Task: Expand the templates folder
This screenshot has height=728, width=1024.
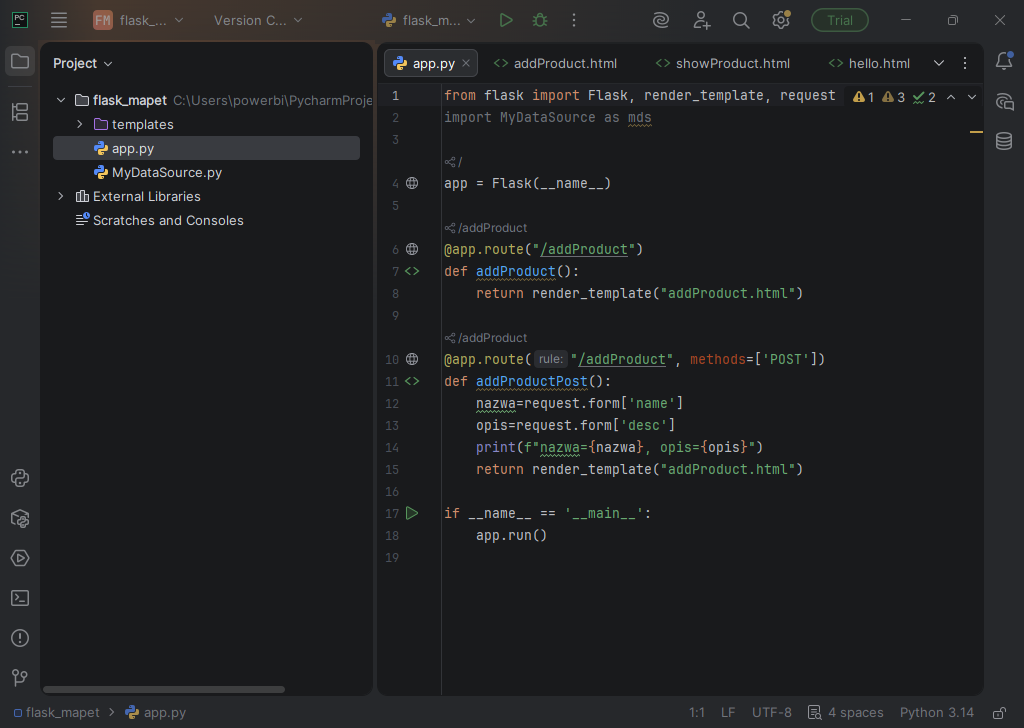Action: (80, 124)
